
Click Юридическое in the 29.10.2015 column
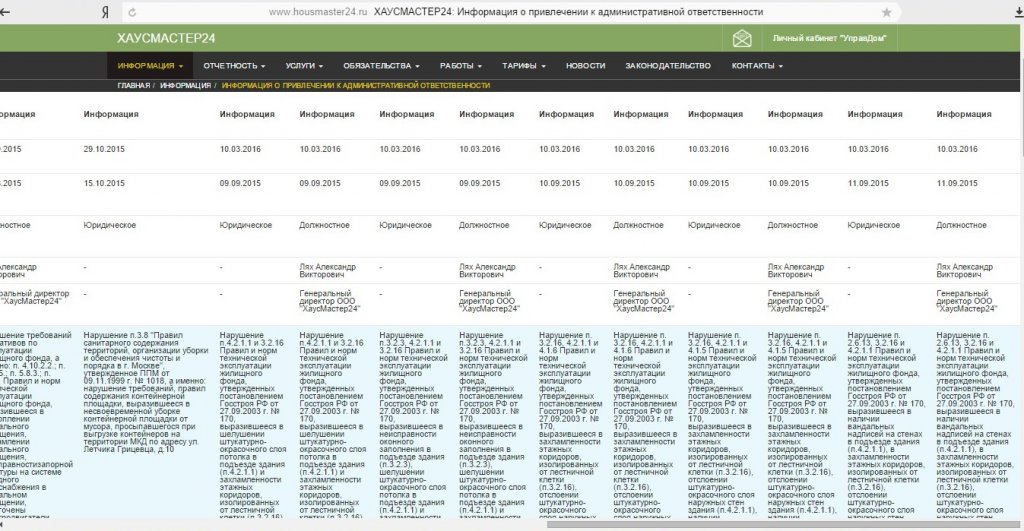coord(110,225)
